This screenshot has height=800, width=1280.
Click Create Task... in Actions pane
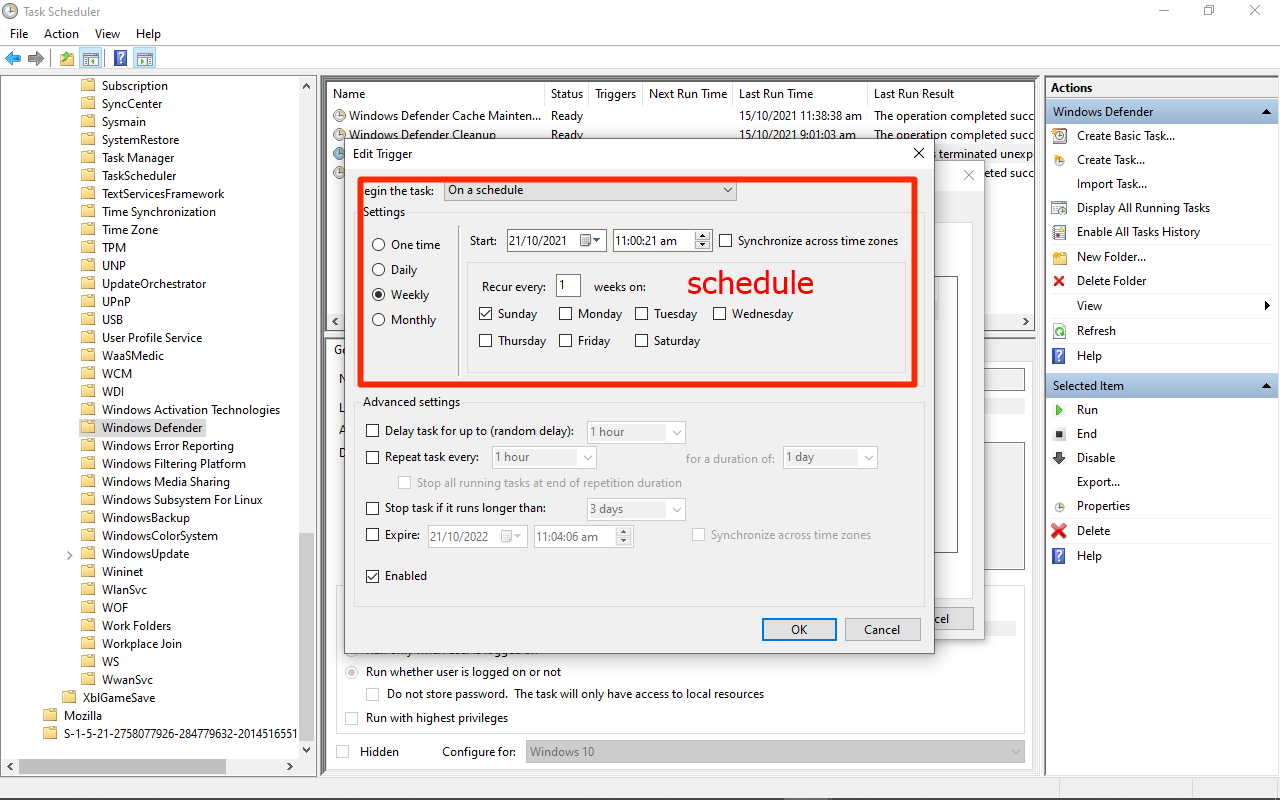point(1111,160)
